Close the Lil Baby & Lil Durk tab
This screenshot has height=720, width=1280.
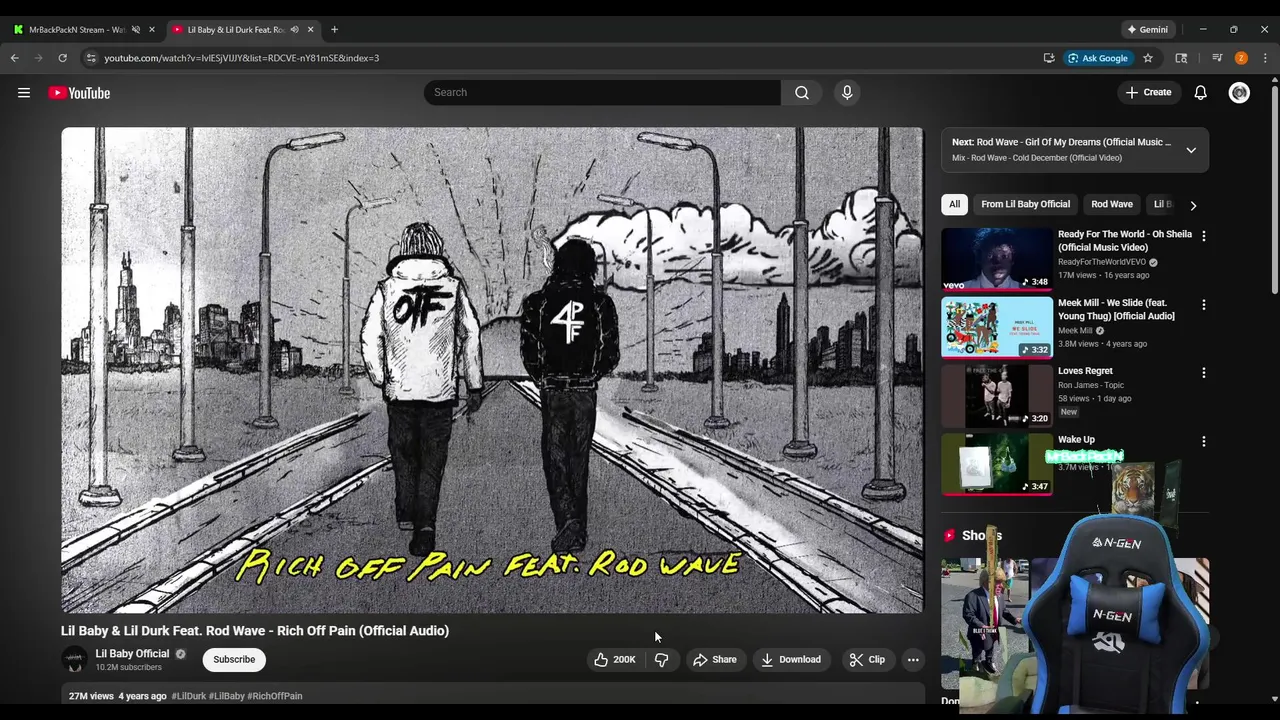click(x=310, y=30)
